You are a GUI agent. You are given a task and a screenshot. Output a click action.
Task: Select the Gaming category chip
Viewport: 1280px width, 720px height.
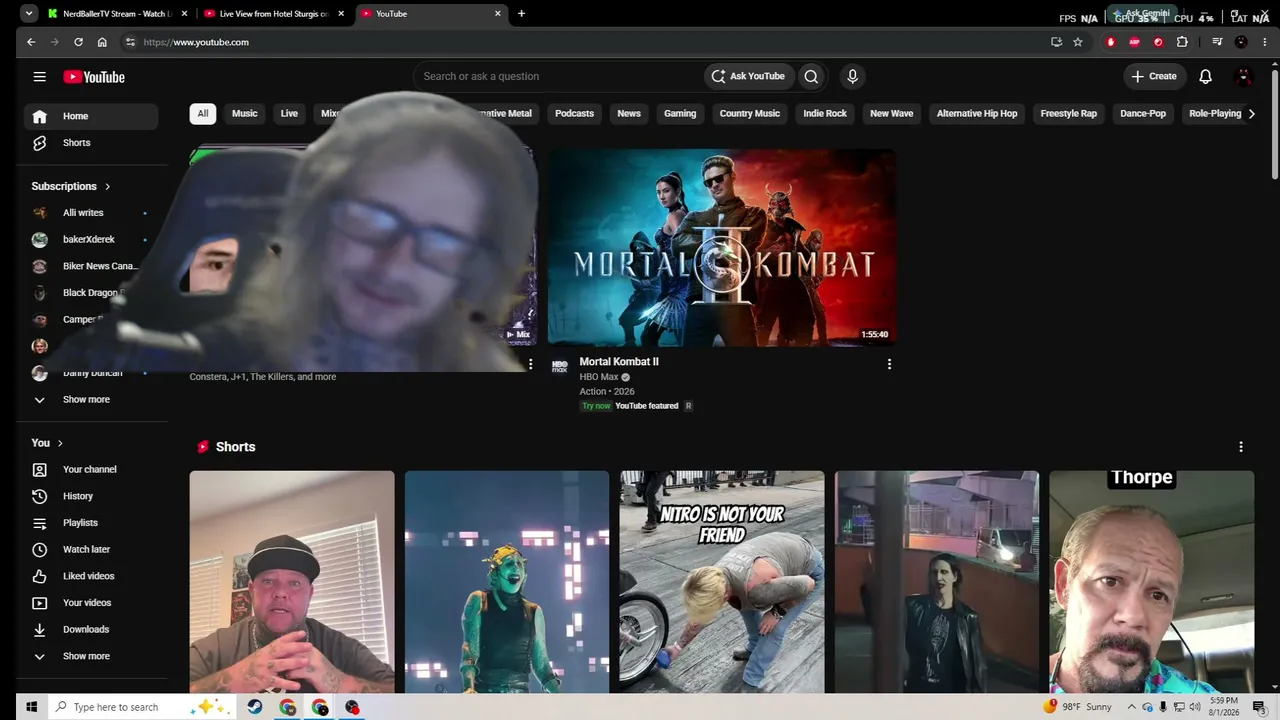point(680,113)
